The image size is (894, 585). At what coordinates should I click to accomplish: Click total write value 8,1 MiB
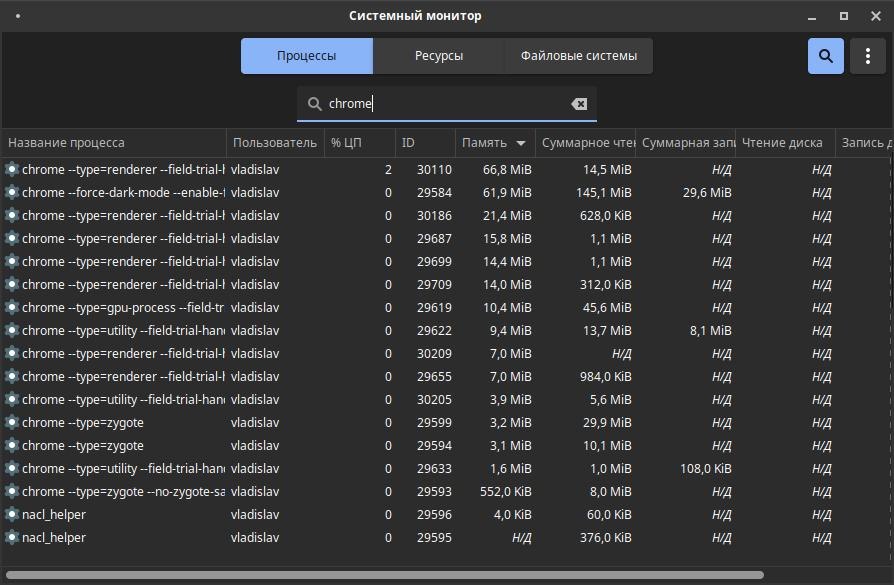click(x=710, y=331)
